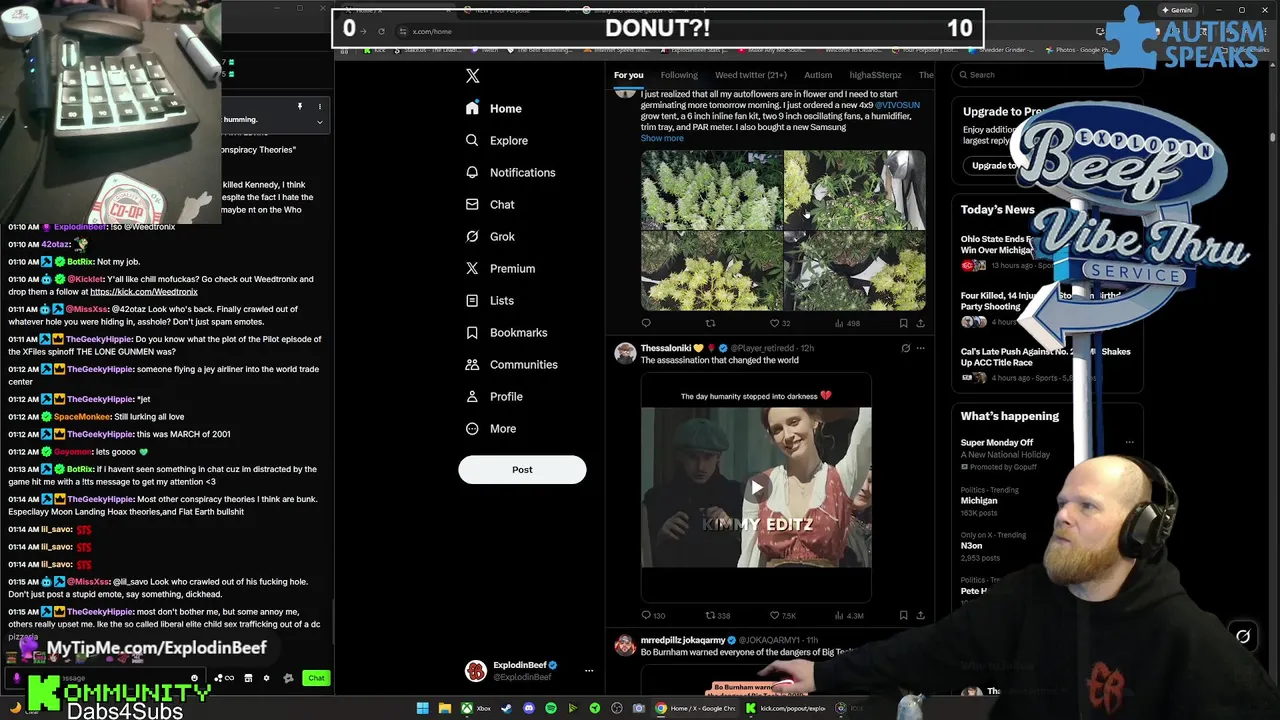1280x720 pixels.
Task: Open the top-left cannabis plant photo
Action: (711, 190)
